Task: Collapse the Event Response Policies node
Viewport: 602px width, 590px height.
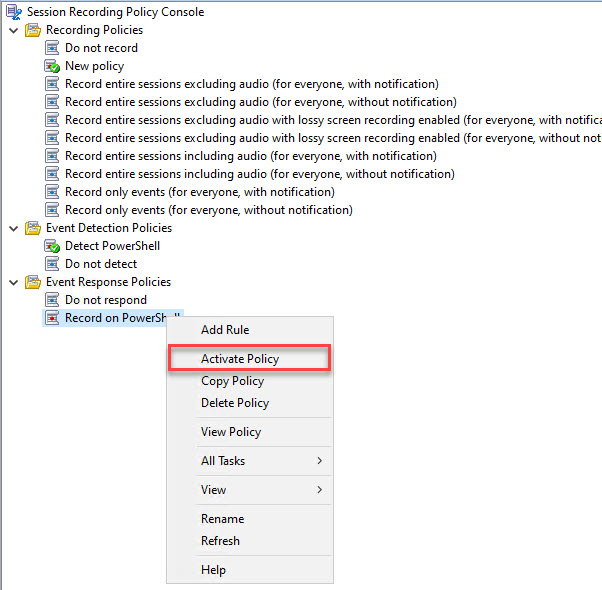Action: point(14,283)
